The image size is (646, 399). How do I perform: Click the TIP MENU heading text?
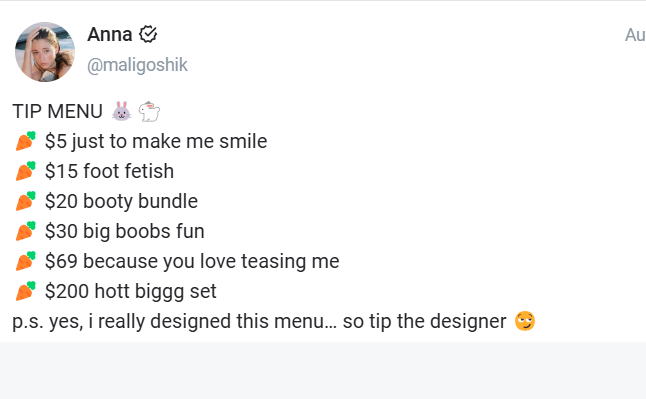point(58,111)
